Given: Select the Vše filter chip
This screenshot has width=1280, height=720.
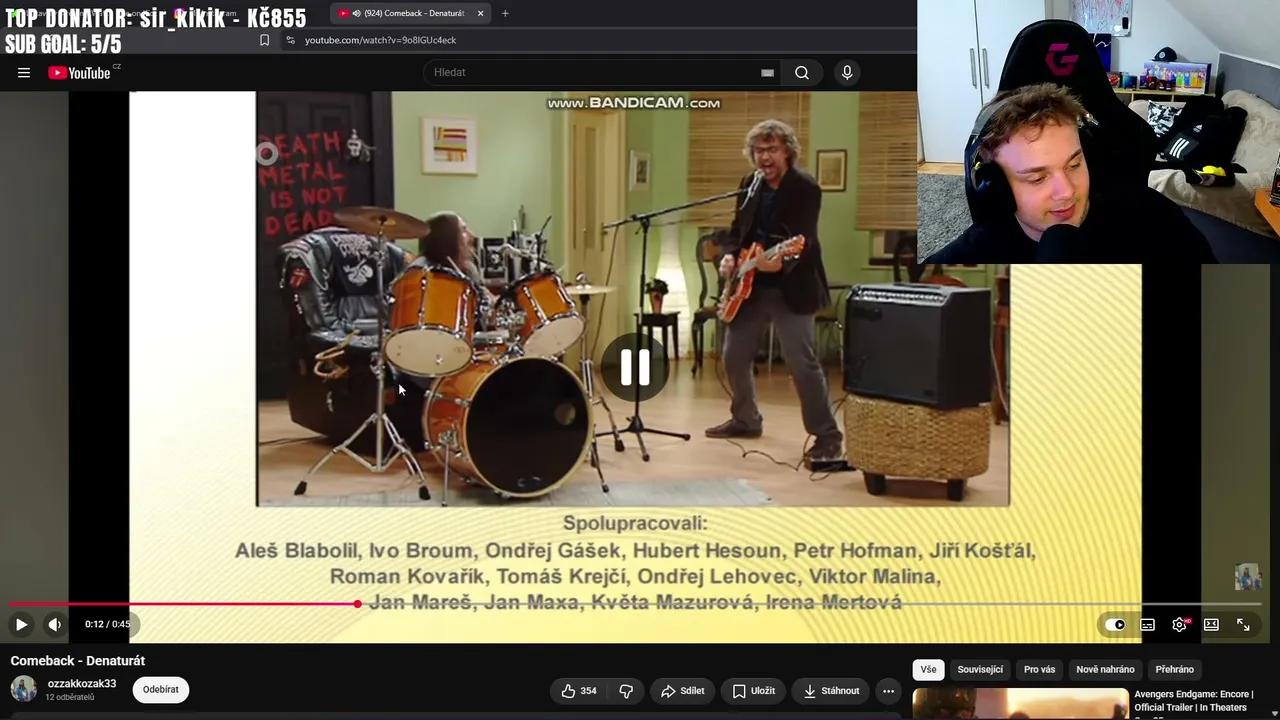Looking at the screenshot, I should click(928, 669).
